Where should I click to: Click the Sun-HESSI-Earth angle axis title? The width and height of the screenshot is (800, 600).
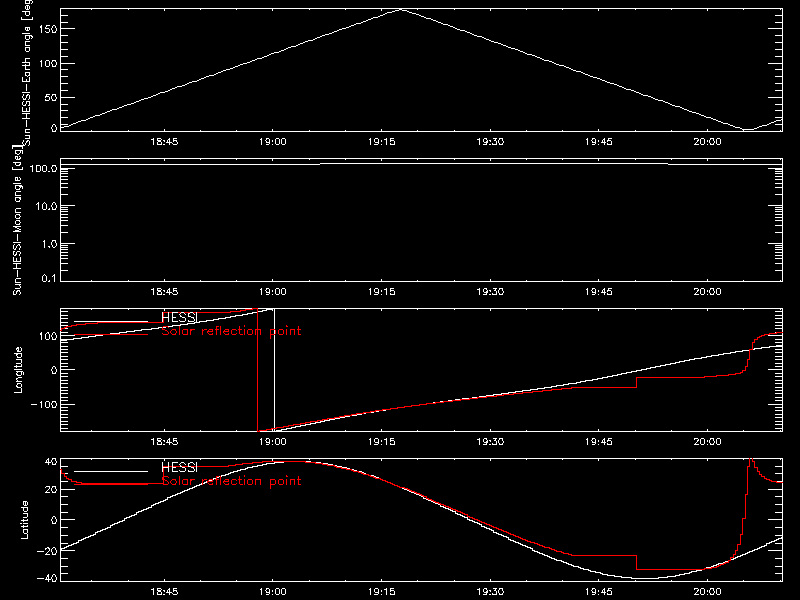pyautogui.click(x=28, y=73)
